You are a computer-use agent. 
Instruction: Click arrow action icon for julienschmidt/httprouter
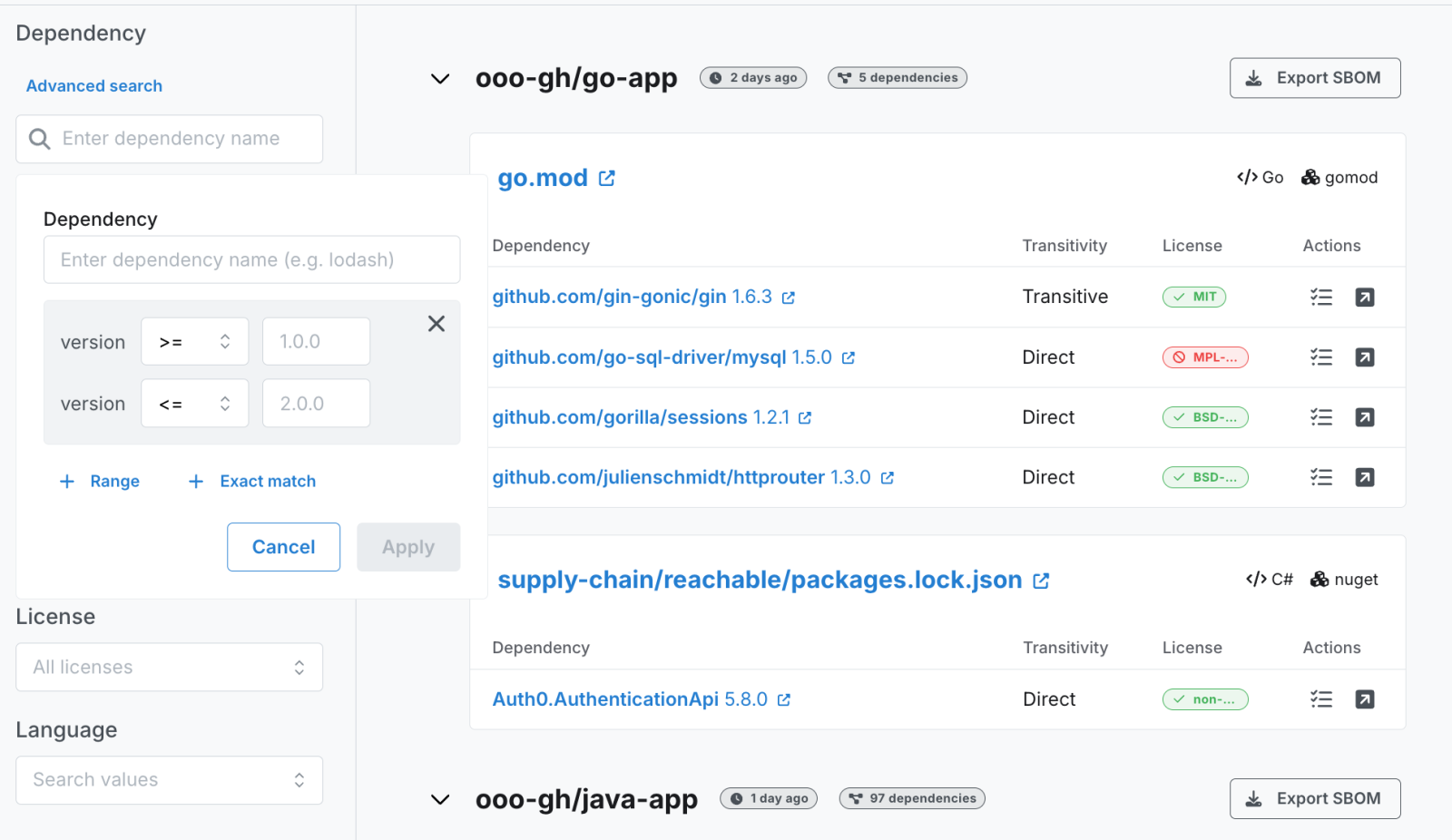(1364, 477)
